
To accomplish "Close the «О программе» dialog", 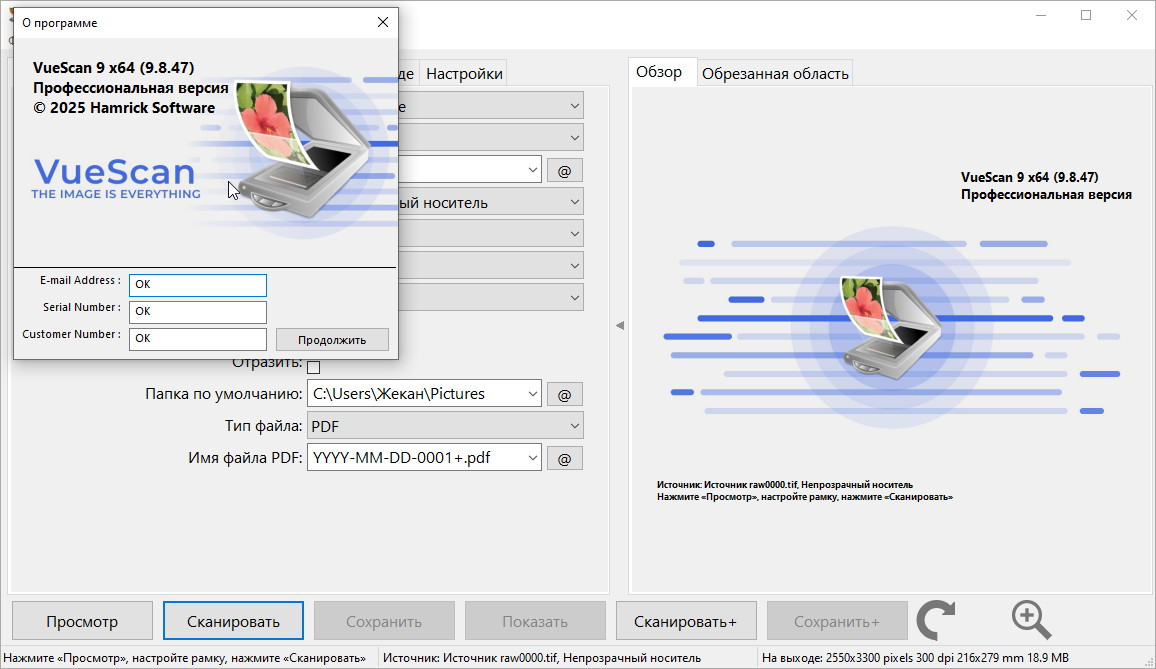I will [383, 22].
